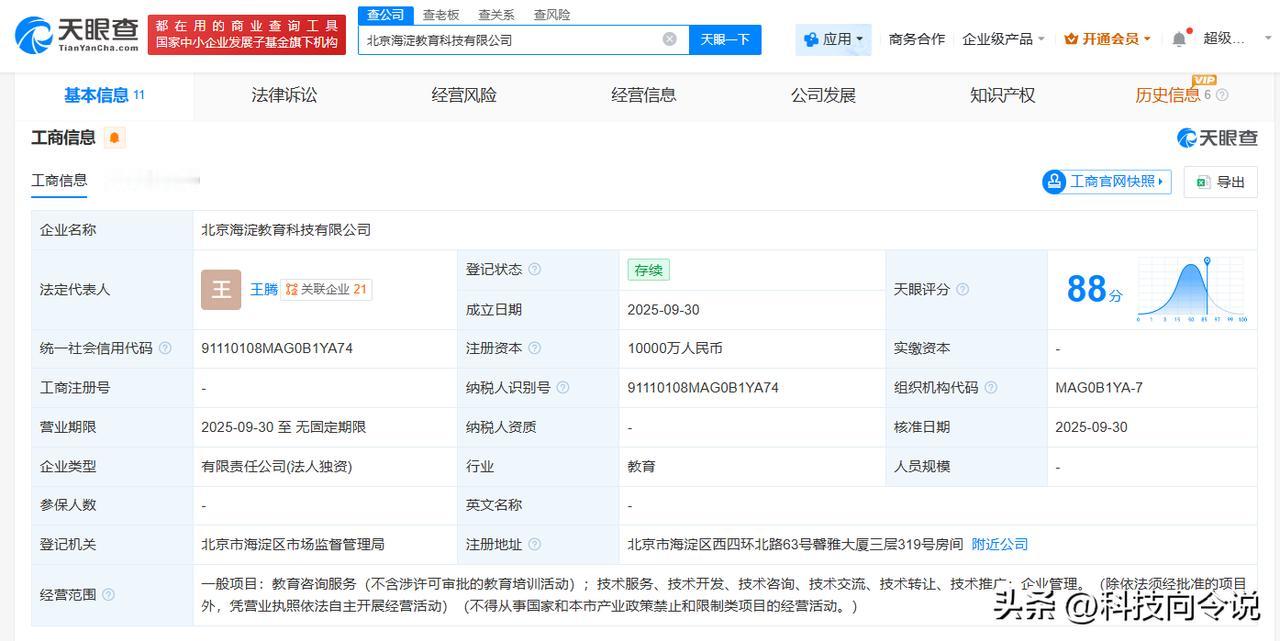The height and width of the screenshot is (641, 1280).
Task: Click the organization code MAG0B1YA-7
Action: 1099,387
